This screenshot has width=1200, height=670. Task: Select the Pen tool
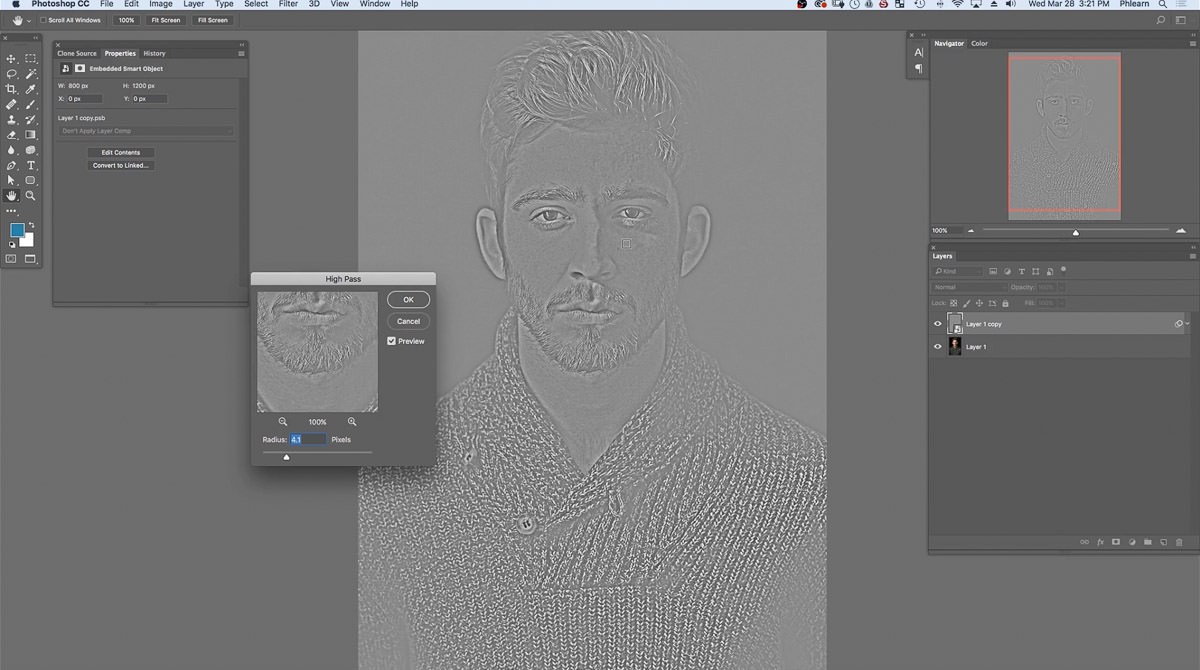(12, 165)
